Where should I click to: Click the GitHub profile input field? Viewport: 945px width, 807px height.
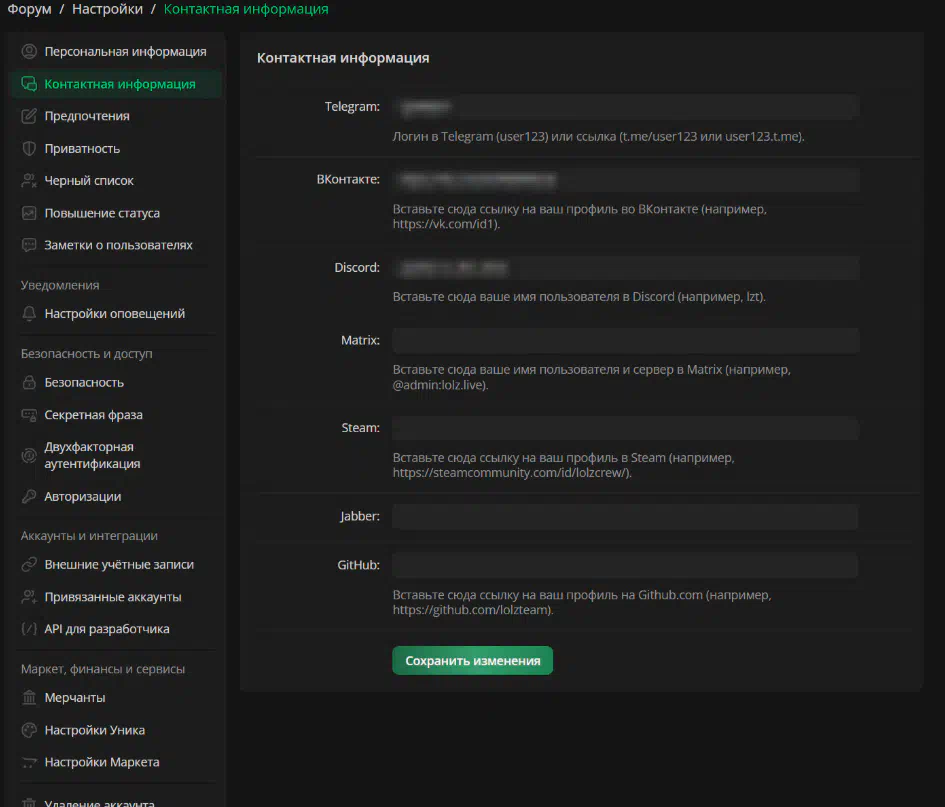click(x=625, y=566)
